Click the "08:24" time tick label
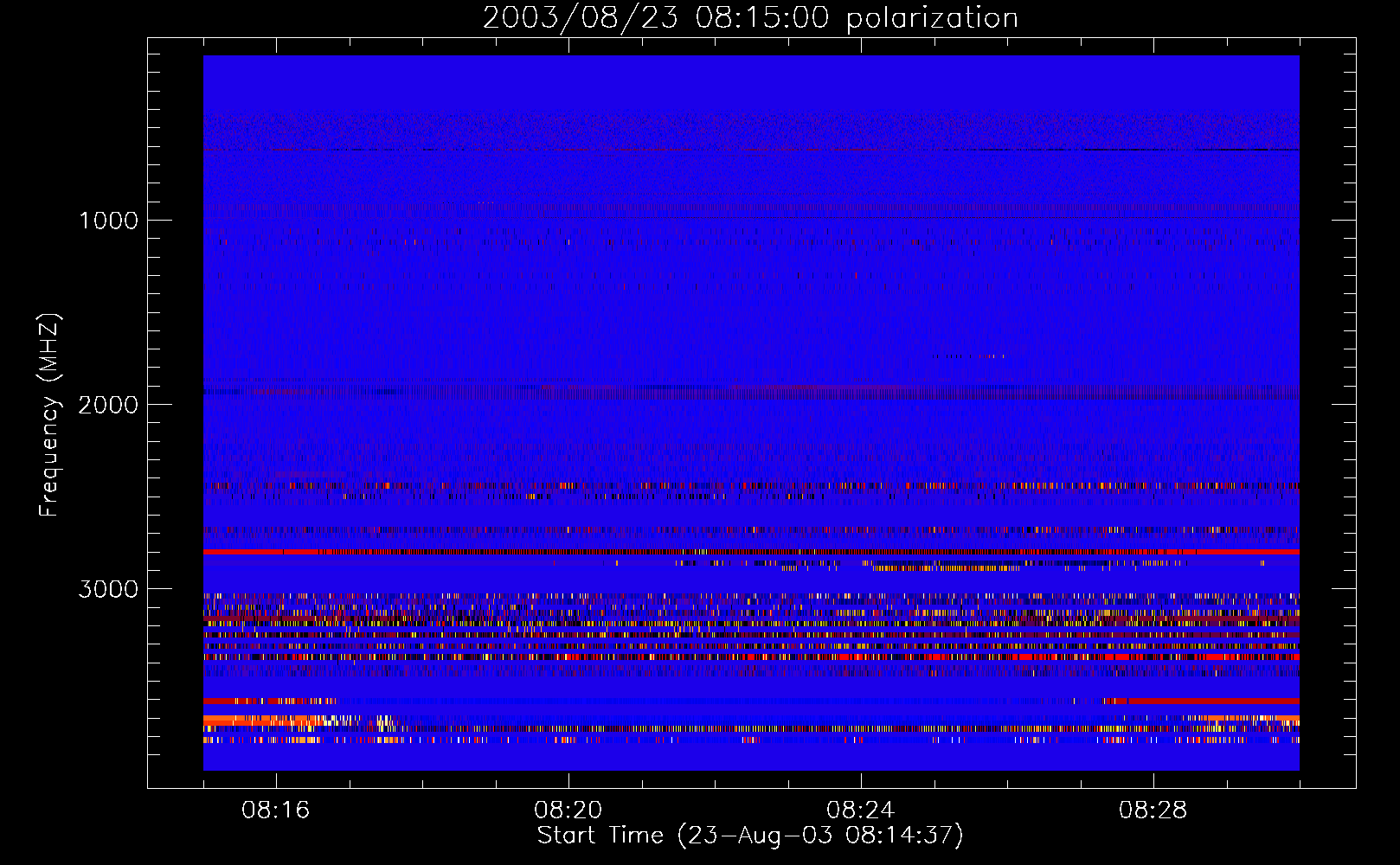This screenshot has height=865, width=1400. click(x=861, y=811)
